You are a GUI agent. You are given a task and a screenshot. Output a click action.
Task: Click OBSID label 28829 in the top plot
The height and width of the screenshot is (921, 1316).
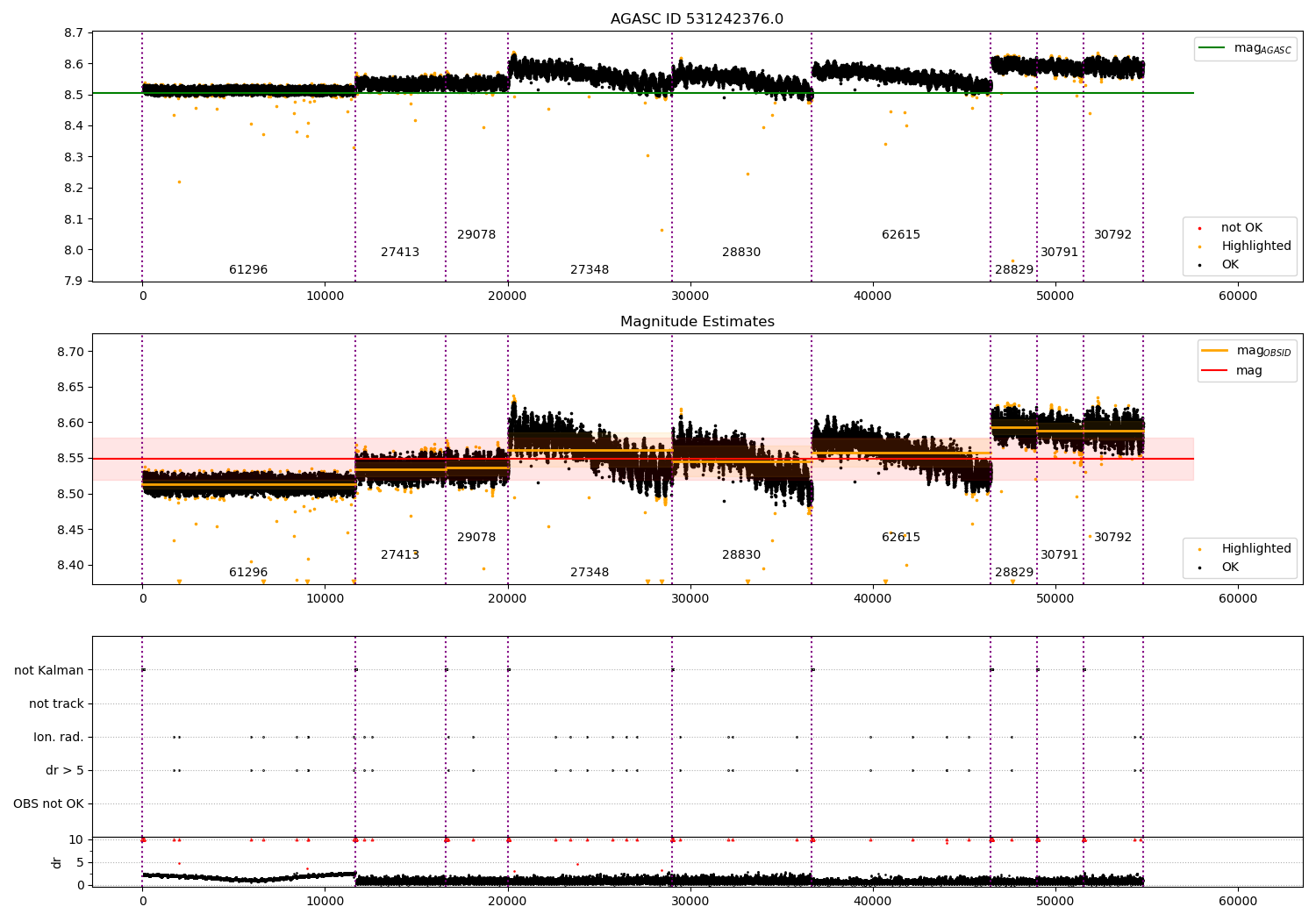point(1014,270)
